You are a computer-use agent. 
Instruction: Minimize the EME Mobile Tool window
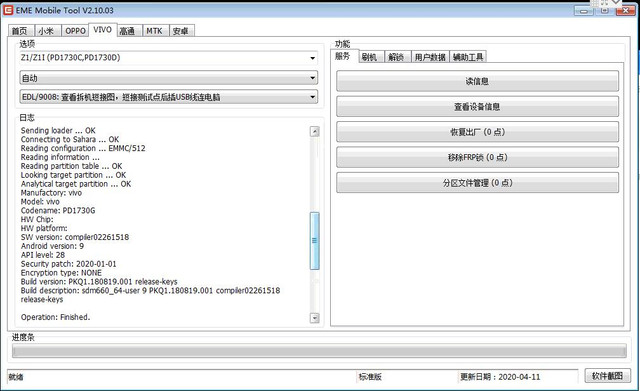584,11
